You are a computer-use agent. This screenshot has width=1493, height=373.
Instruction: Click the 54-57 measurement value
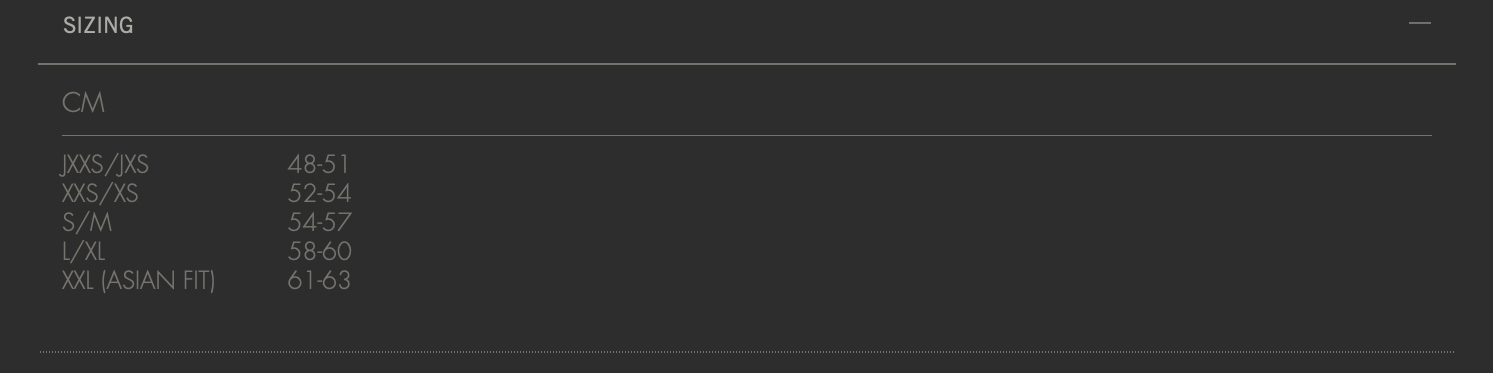tap(319, 222)
